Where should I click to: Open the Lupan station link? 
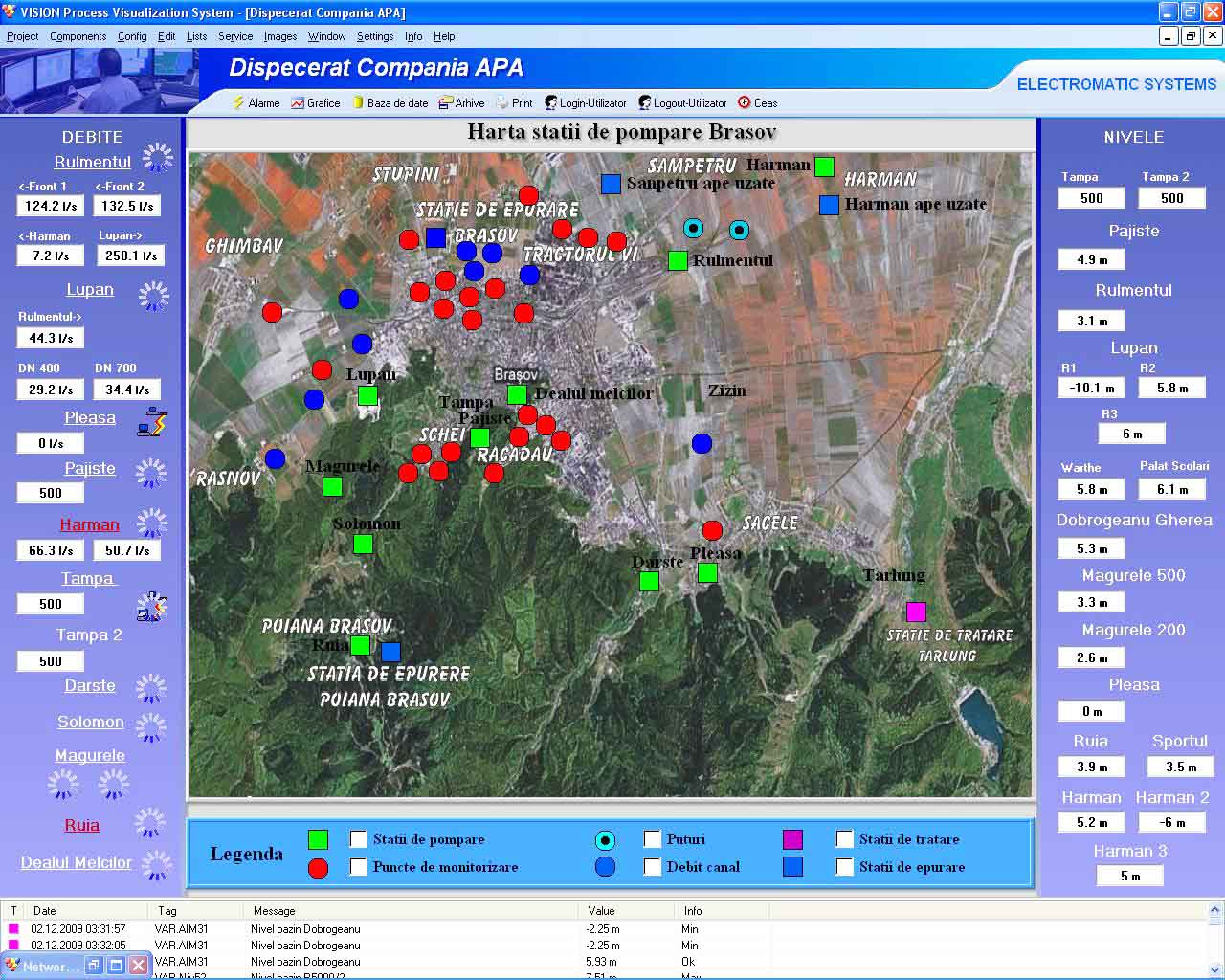click(x=90, y=290)
